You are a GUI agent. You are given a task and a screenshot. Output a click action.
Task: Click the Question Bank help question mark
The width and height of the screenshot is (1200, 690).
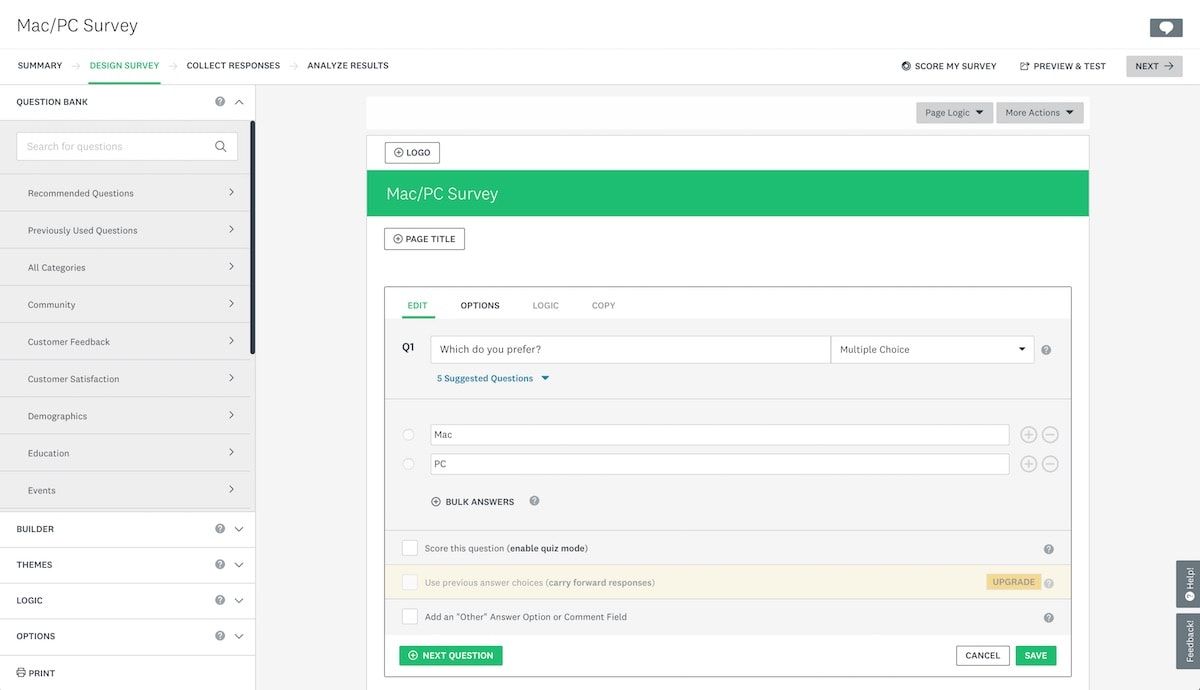pos(220,102)
